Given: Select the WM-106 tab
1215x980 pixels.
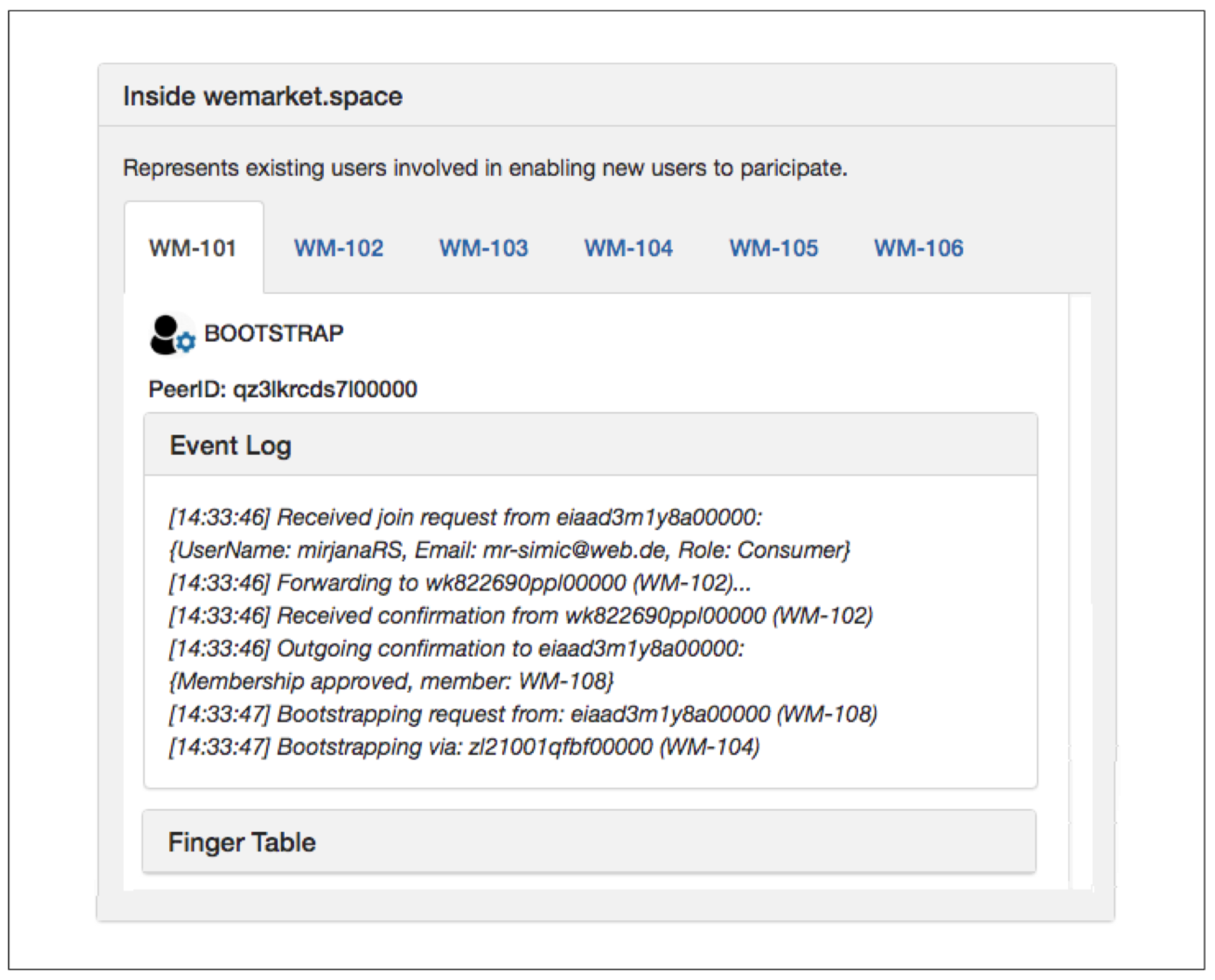Looking at the screenshot, I should (919, 248).
